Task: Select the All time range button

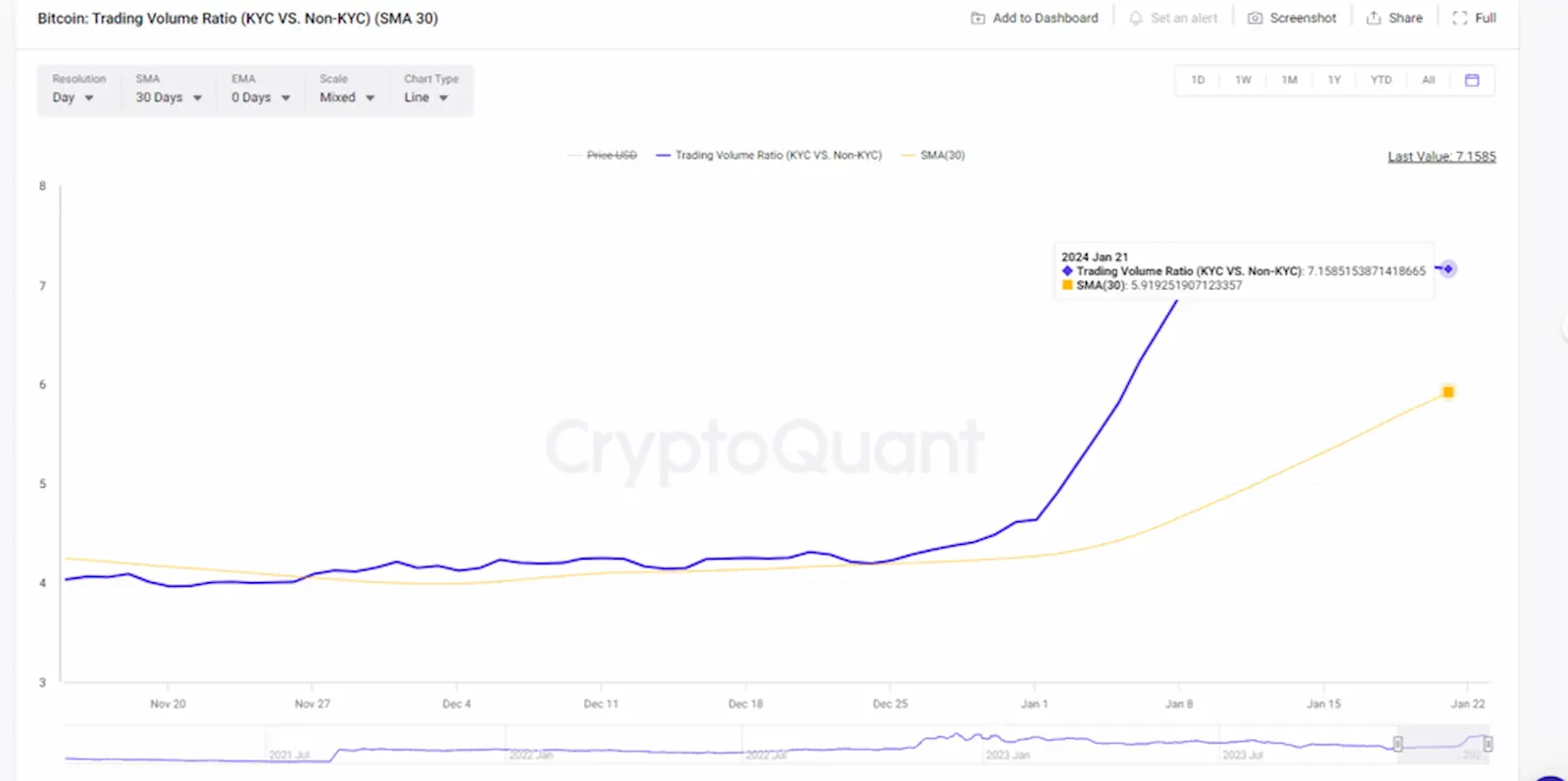Action: tap(1428, 80)
